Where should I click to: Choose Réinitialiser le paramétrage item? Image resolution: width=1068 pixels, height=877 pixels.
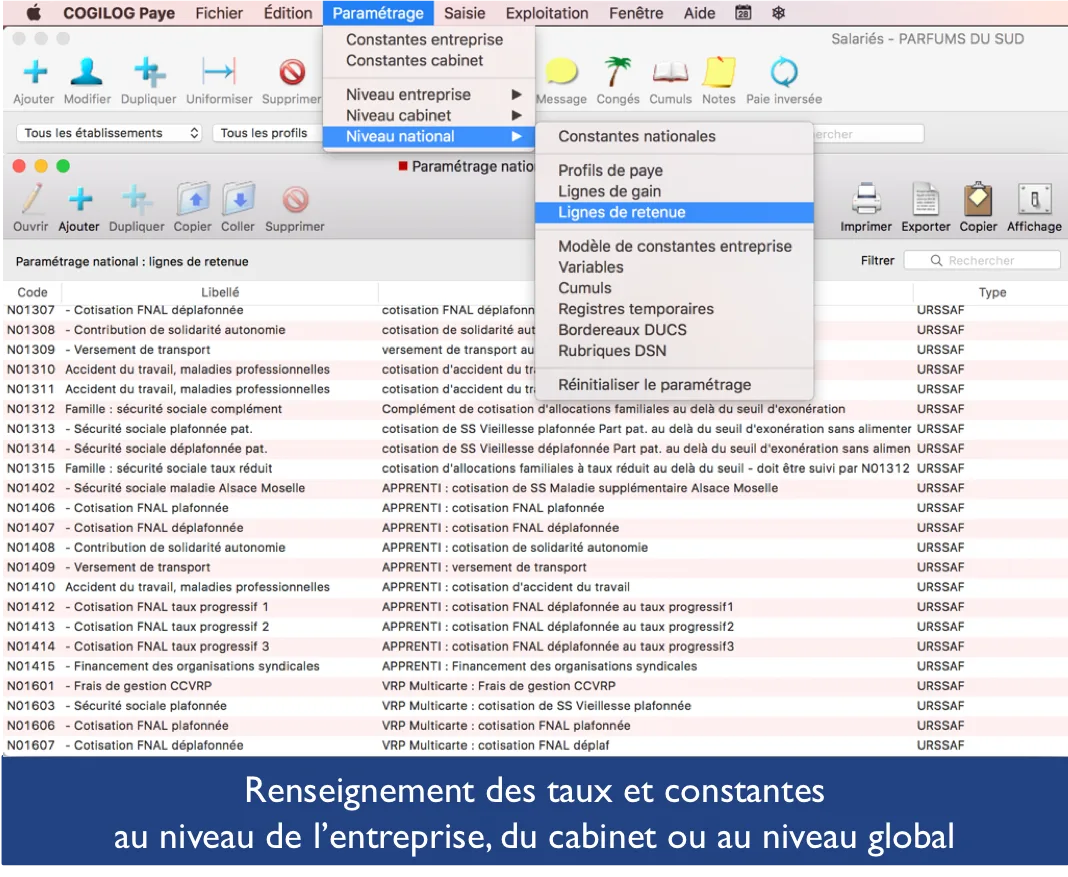(674, 385)
